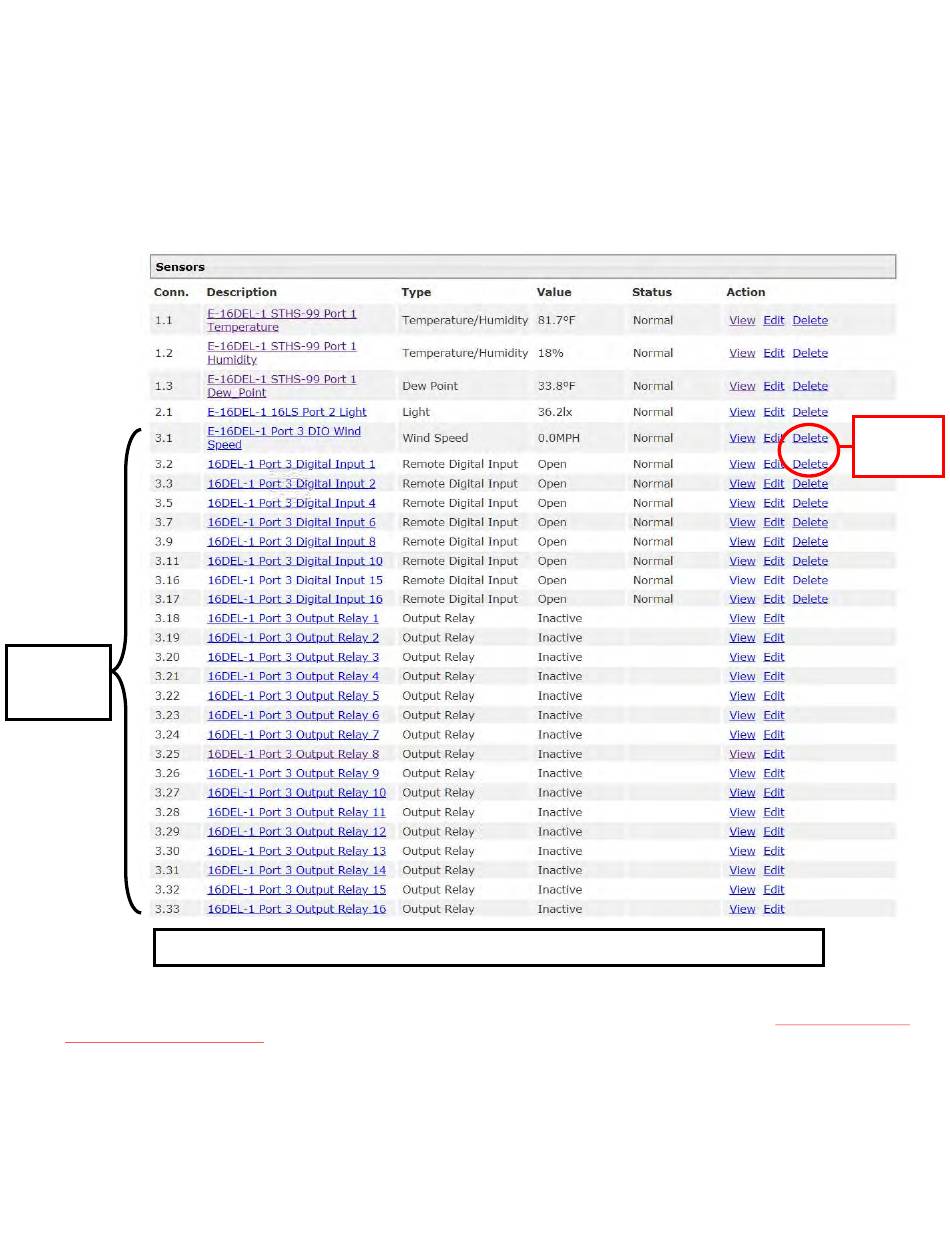This screenshot has width=950, height=1248.
Task: Click Edit for sensor 3.3 Digital Input 2
Action: pyautogui.click(x=774, y=484)
